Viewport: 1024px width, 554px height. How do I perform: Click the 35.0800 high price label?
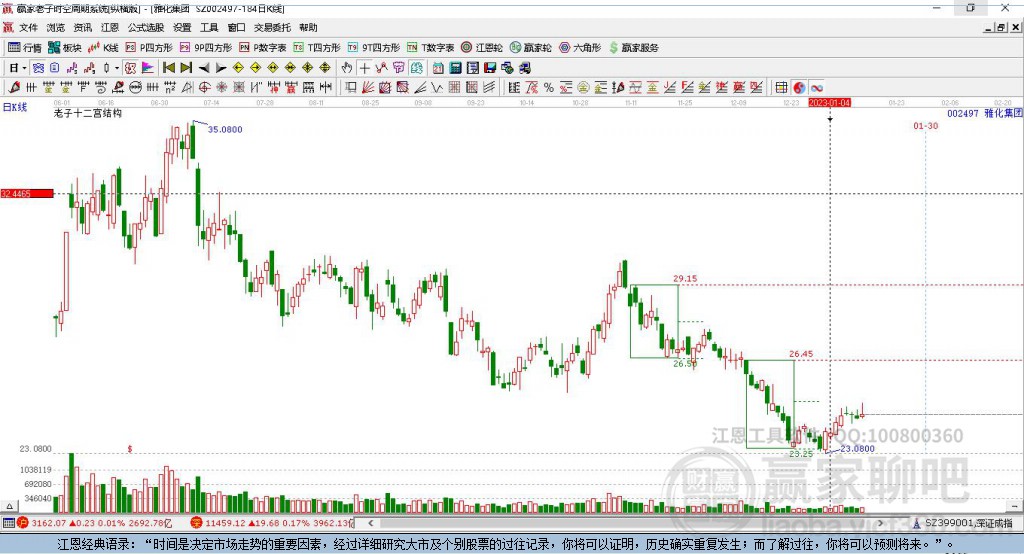coord(225,129)
